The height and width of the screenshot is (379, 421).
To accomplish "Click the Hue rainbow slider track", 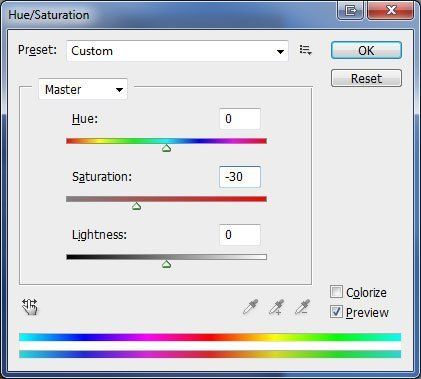I will pos(166,141).
